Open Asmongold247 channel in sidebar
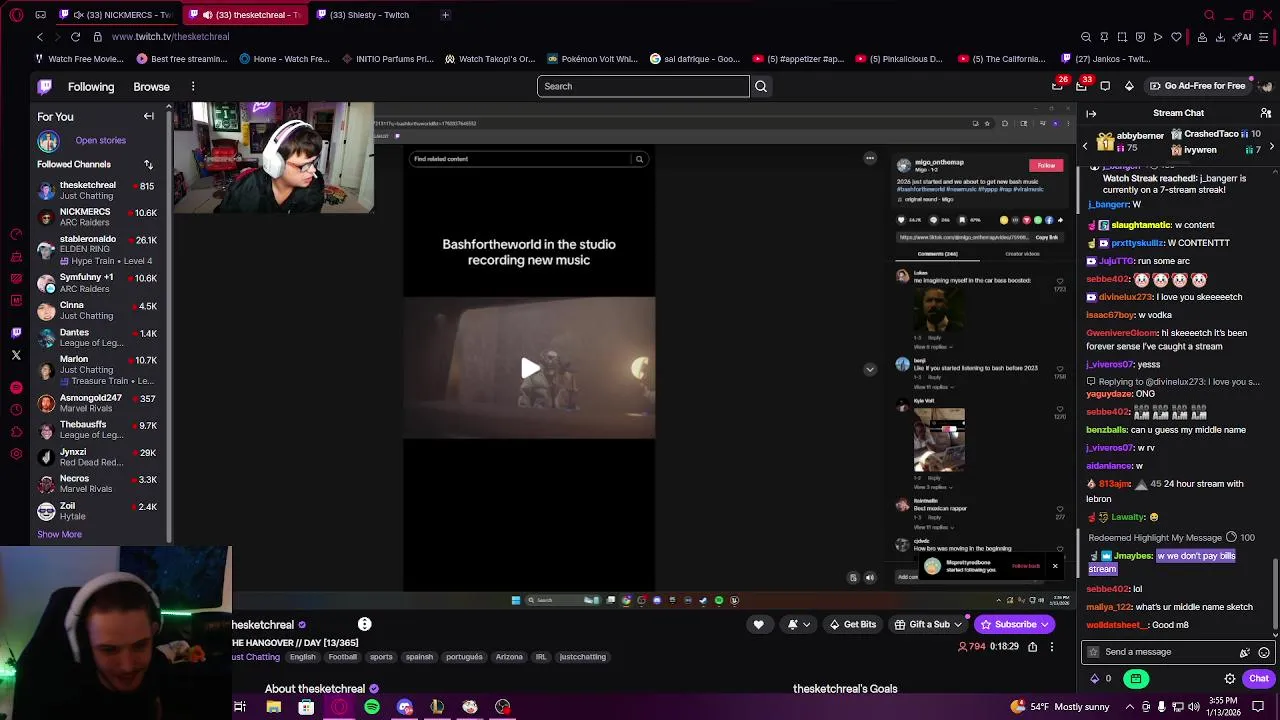The width and height of the screenshot is (1280, 720). coord(98,403)
